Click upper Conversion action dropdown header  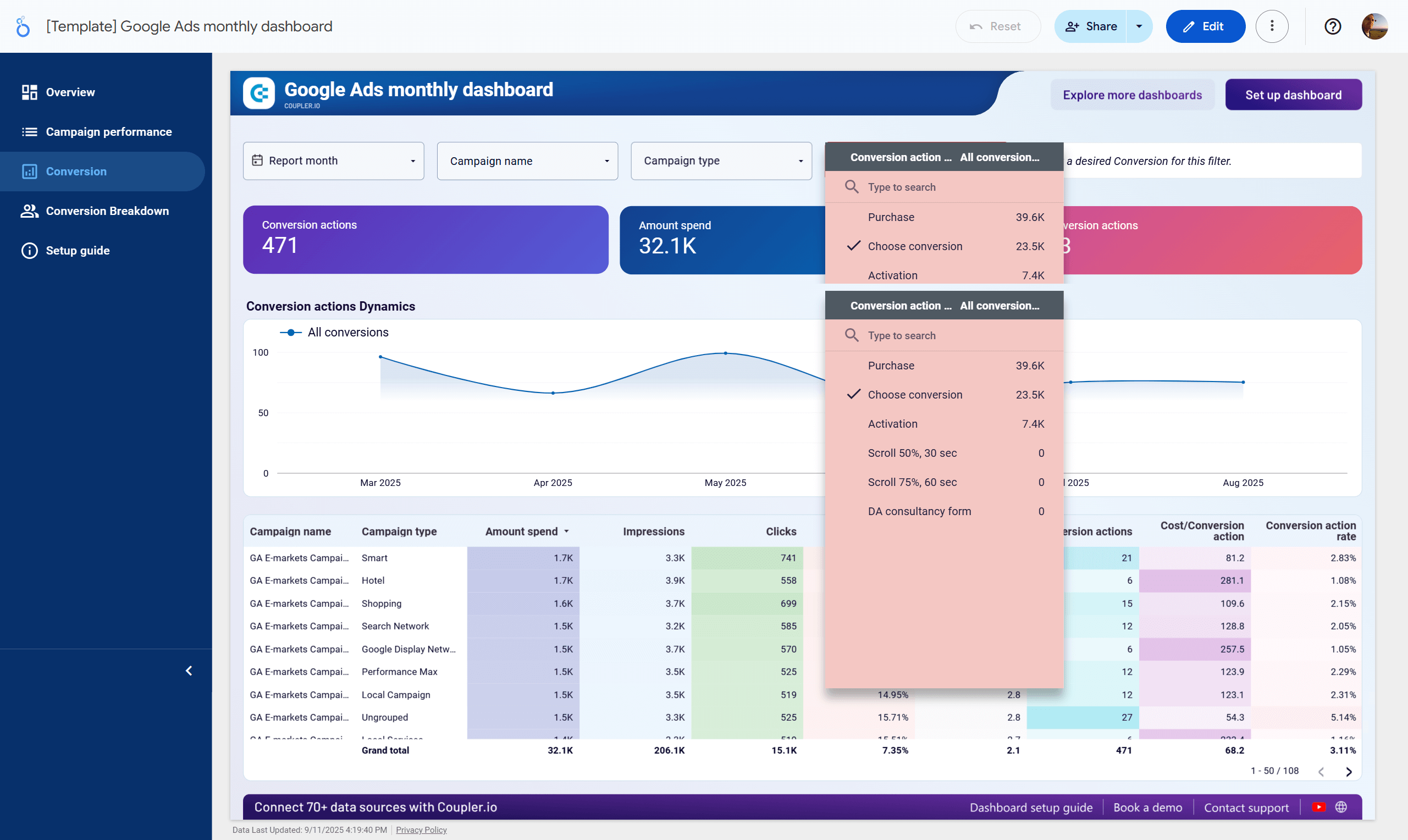(945, 157)
